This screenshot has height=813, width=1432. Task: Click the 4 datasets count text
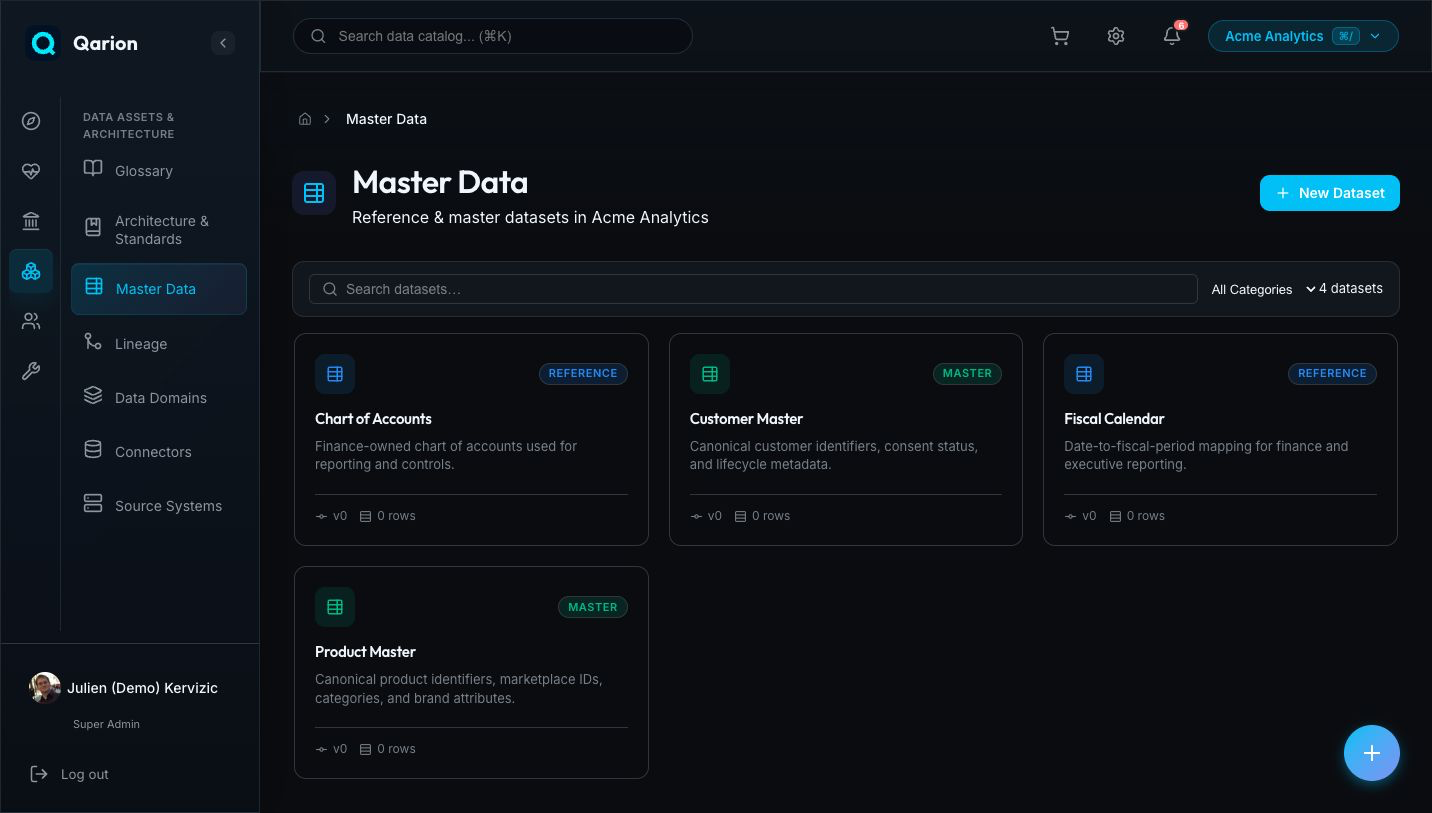pos(1351,288)
